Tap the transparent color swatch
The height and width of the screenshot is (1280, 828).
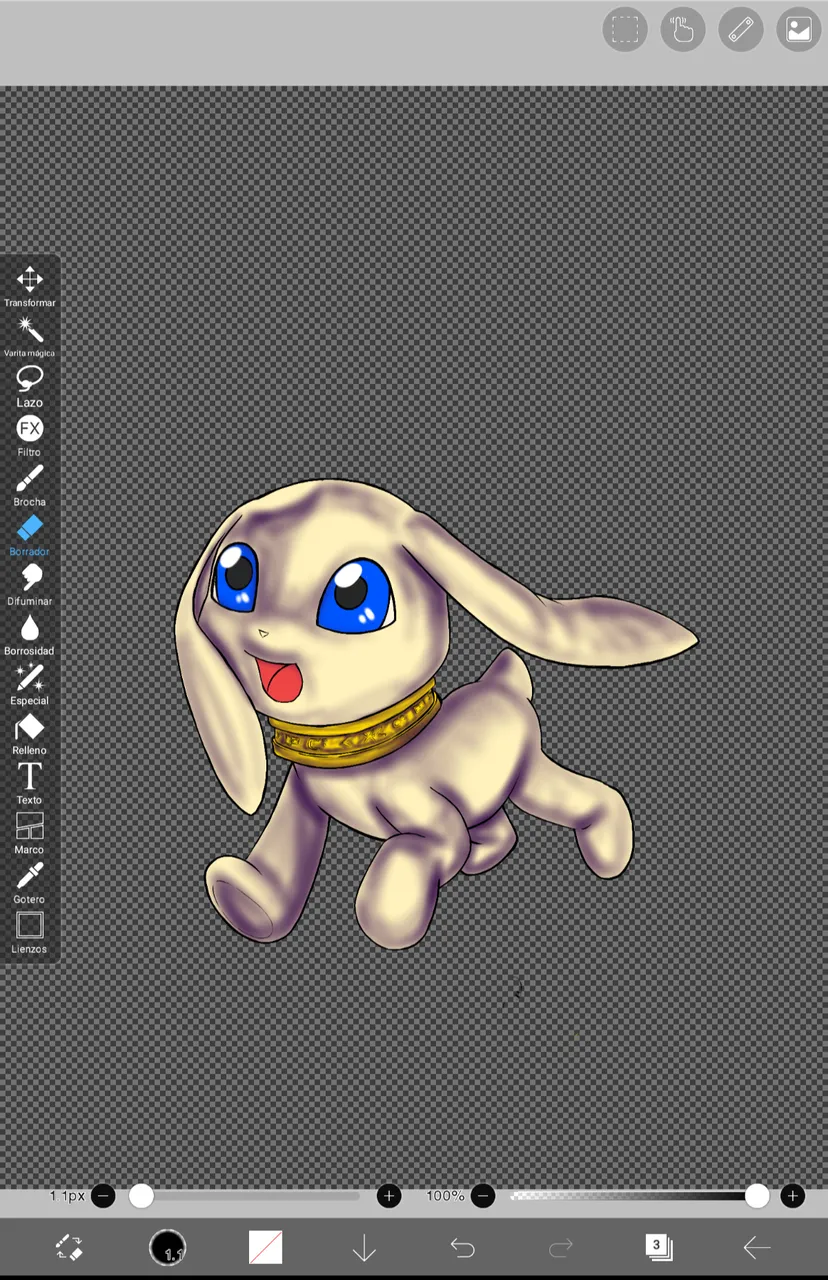pyautogui.click(x=266, y=1247)
